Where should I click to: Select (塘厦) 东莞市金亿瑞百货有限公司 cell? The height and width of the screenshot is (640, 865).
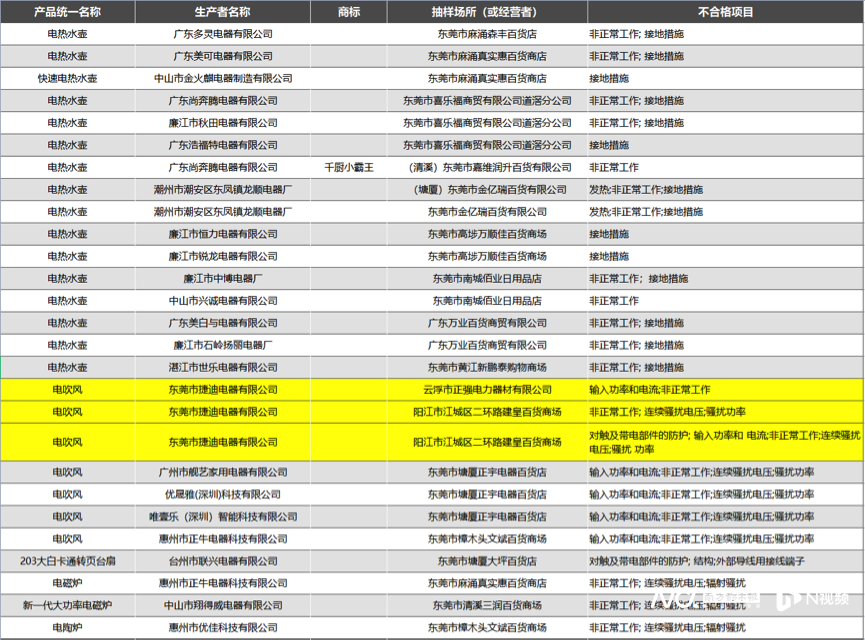[x=487, y=190]
